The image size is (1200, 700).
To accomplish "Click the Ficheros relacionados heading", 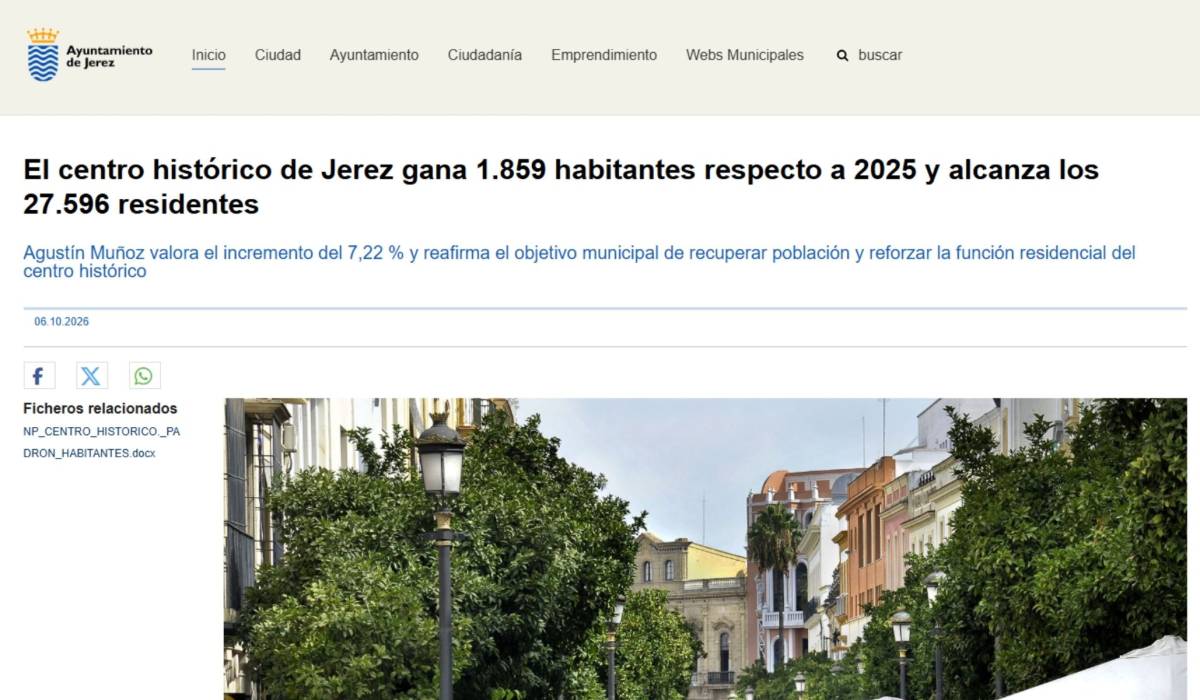I will tap(100, 408).
